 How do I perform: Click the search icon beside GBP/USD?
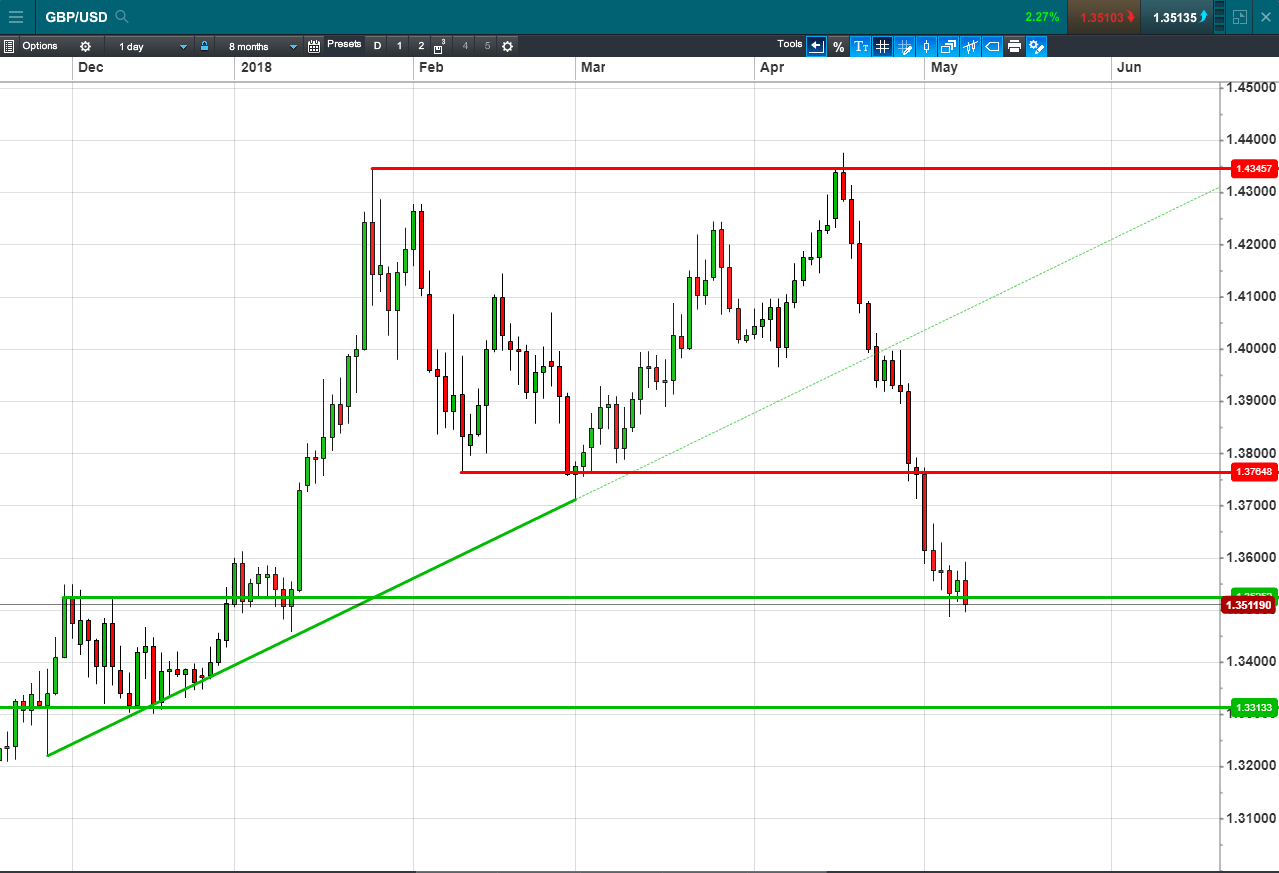click(122, 17)
